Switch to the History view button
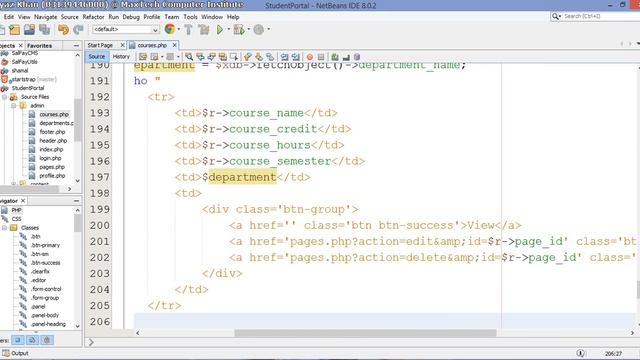Screen dimensions: 640x360 coord(121,57)
